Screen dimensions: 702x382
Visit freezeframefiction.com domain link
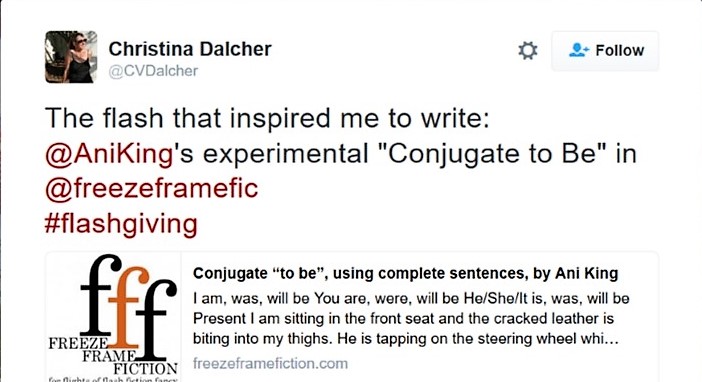click(x=270, y=363)
